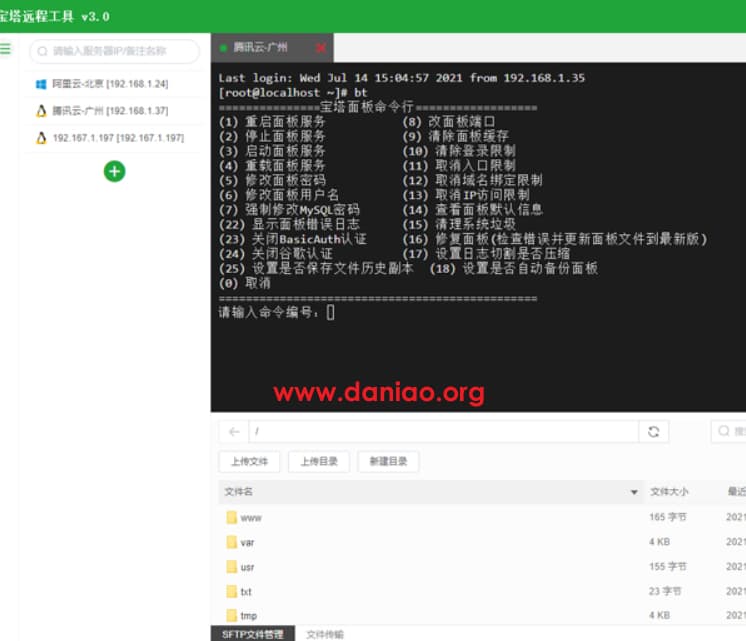The image size is (746, 641).
Task: Click the [root@localhost ~]# bt command line
Action: point(293,93)
